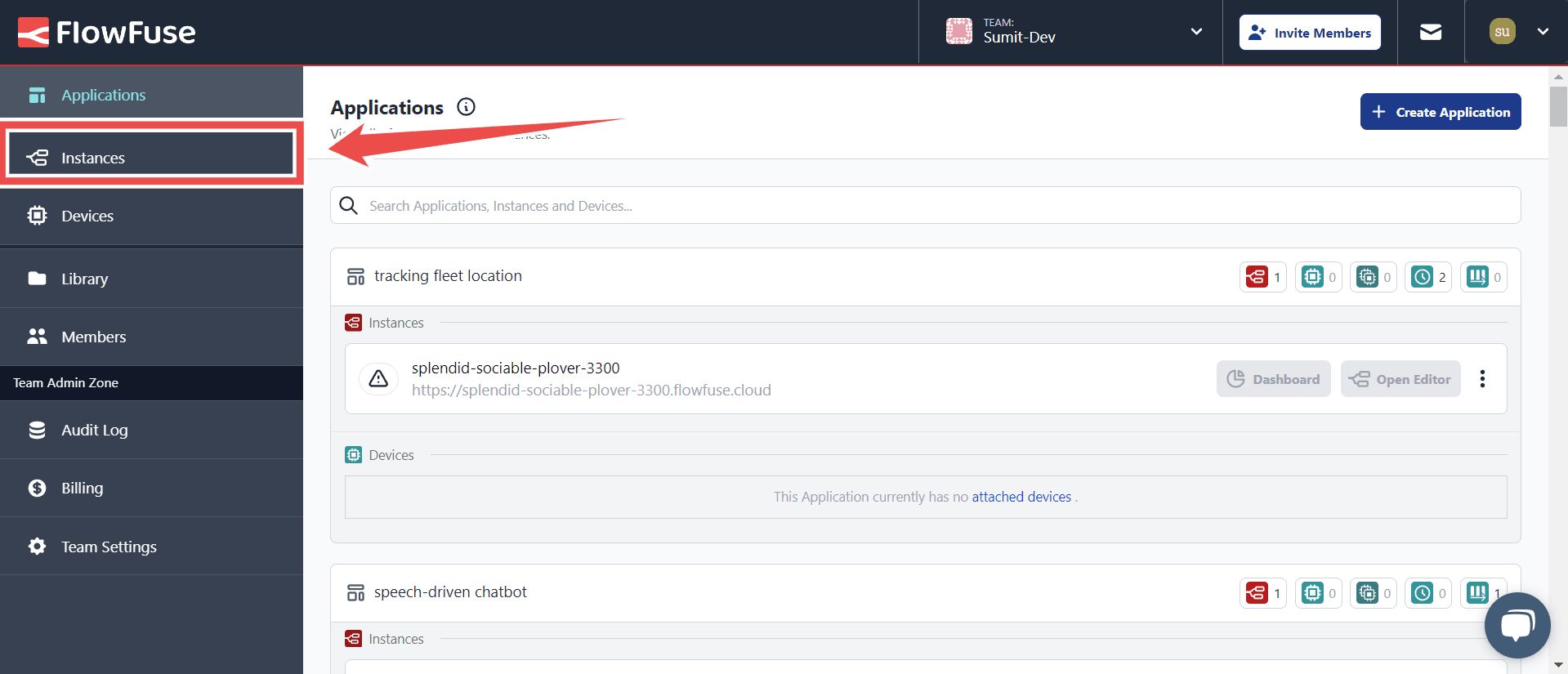
Task: Click snapshots badge for speech-driven chatbot
Action: click(1428, 593)
